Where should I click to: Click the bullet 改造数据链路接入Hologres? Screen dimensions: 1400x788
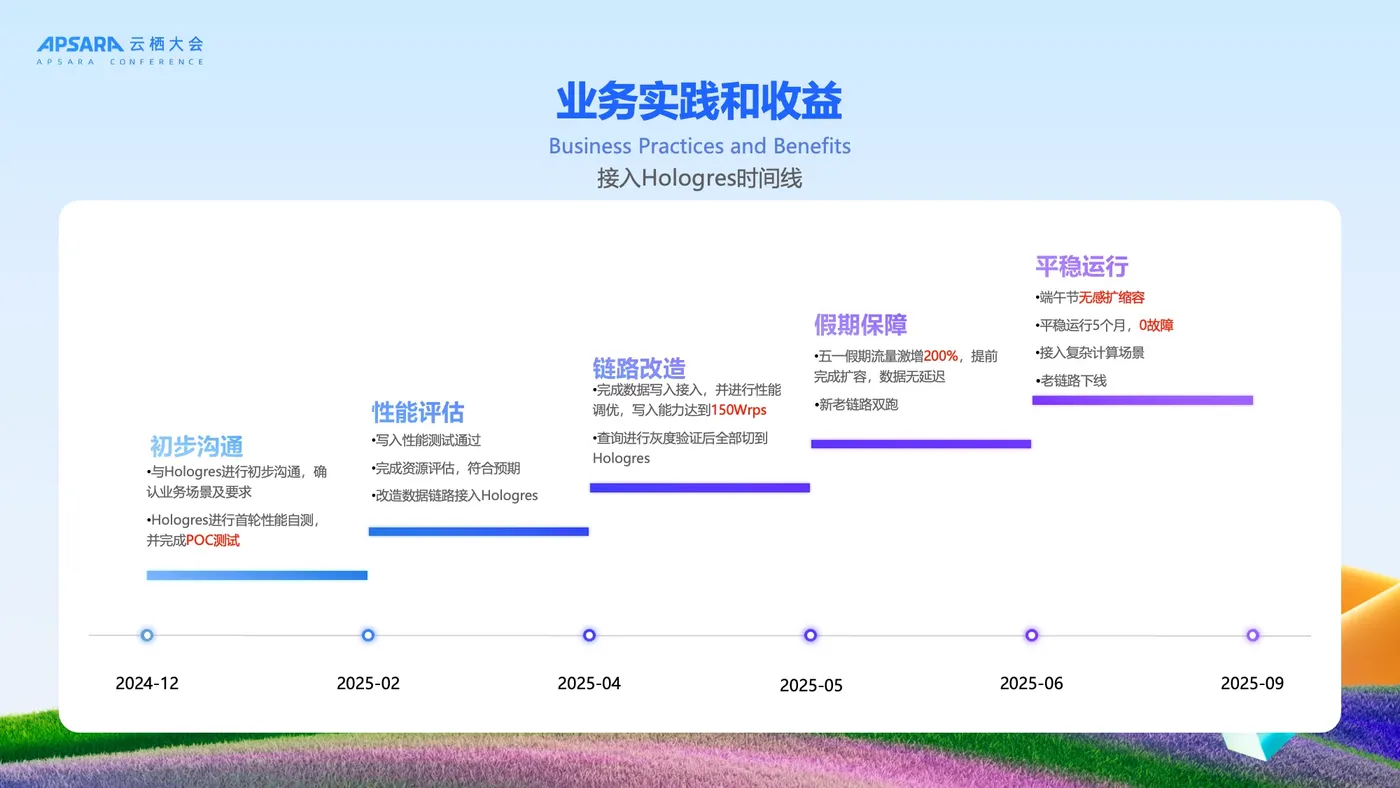tap(454, 495)
